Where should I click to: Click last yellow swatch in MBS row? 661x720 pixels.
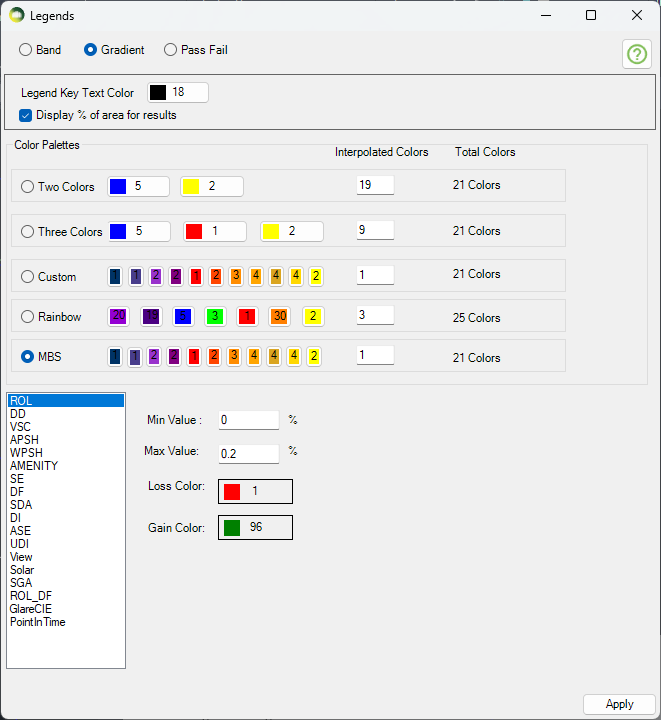pyautogui.click(x=314, y=356)
